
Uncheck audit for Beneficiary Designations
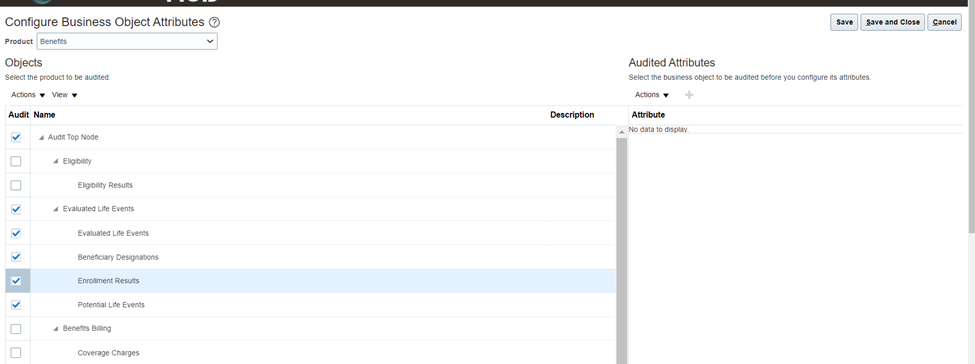coord(16,257)
